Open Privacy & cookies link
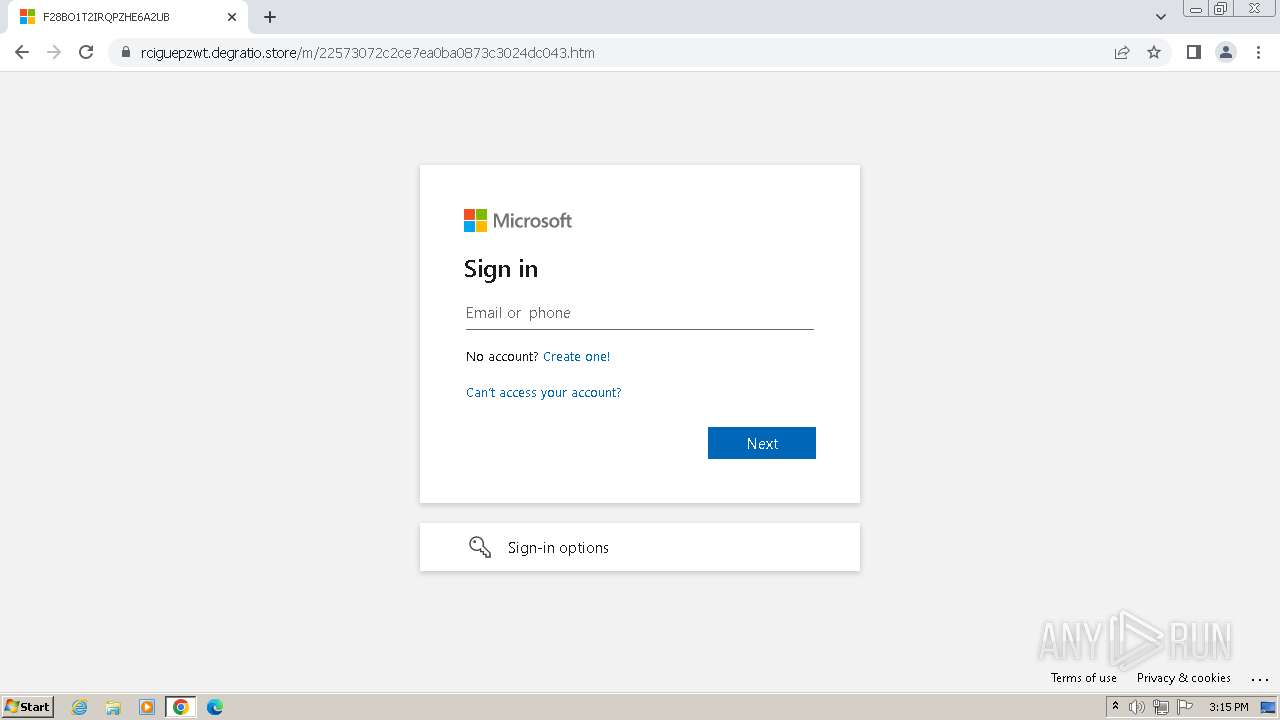 [x=1184, y=677]
